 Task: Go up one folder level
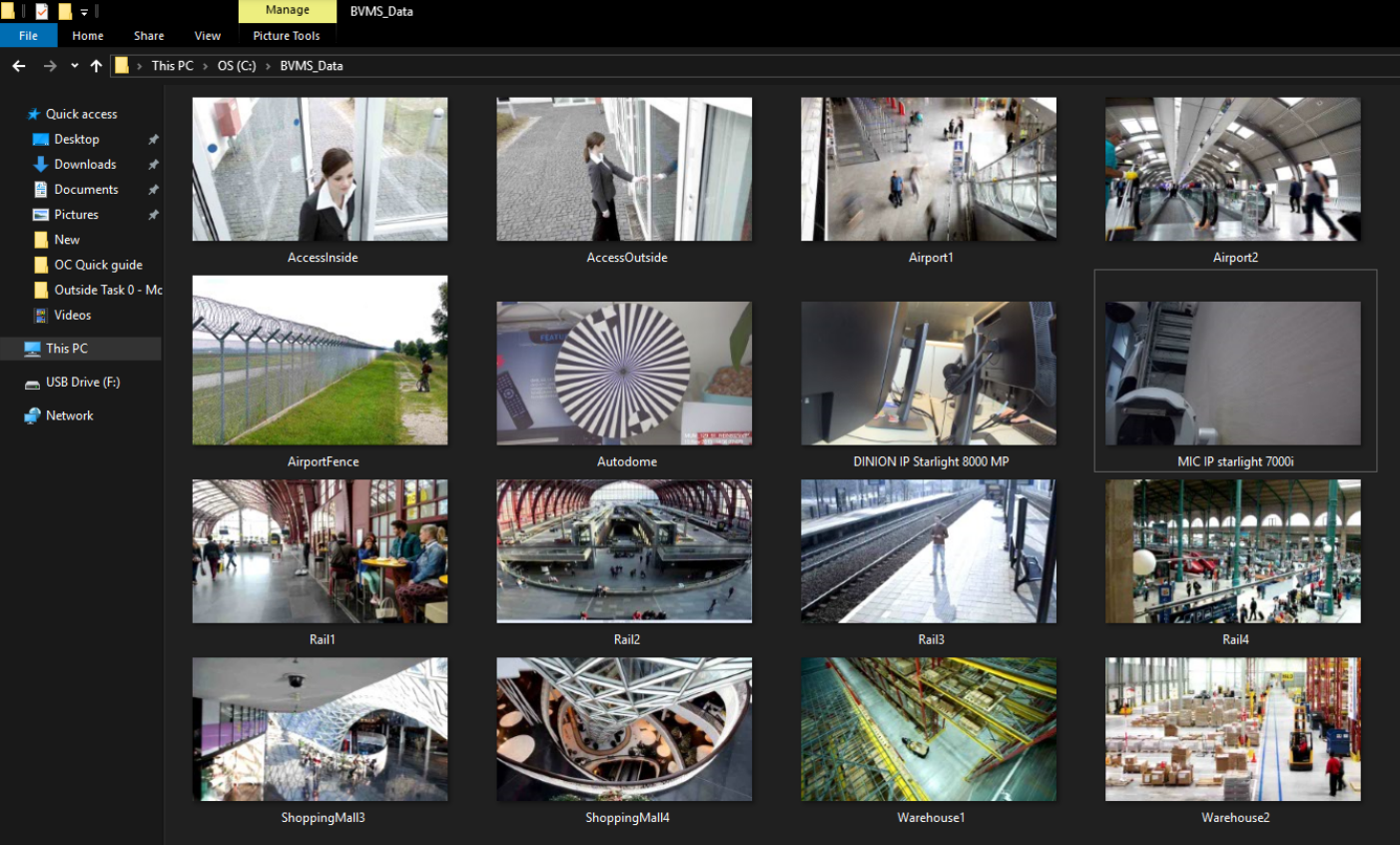click(96, 66)
